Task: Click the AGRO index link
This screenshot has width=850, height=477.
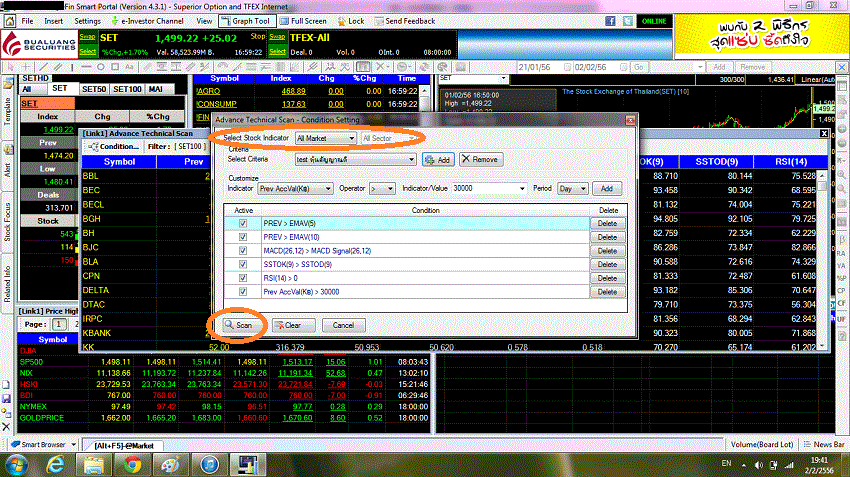Action: coord(209,91)
